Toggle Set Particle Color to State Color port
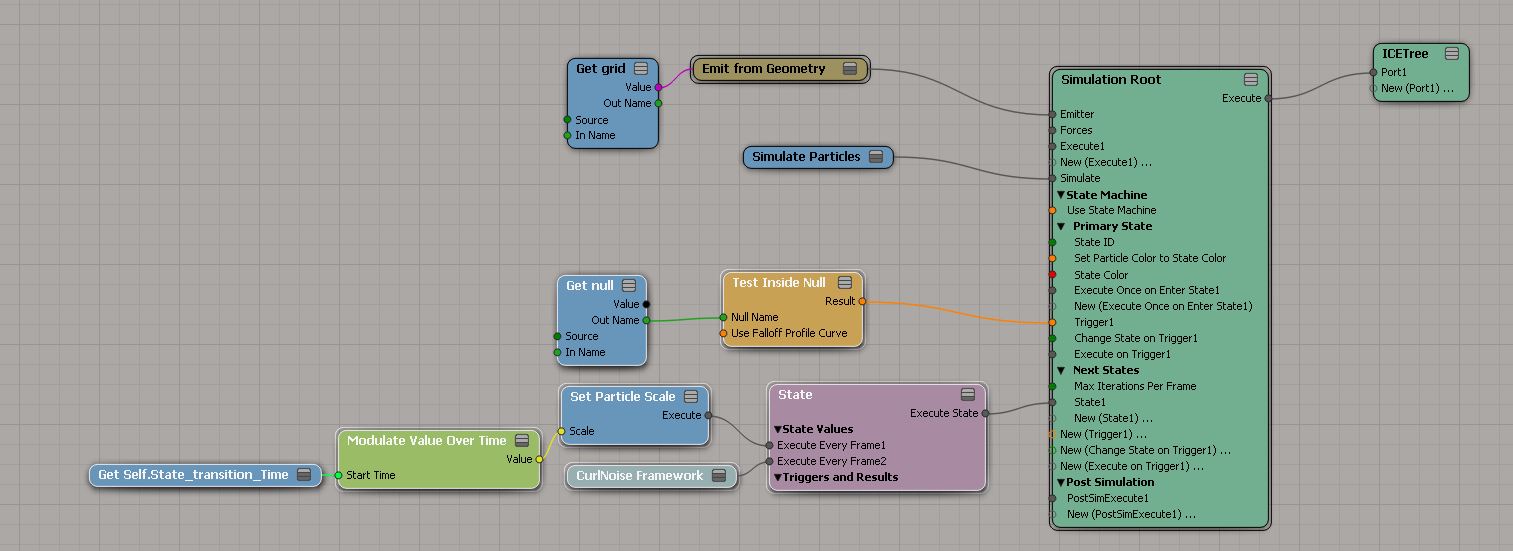This screenshot has width=1513, height=551. point(1052,259)
